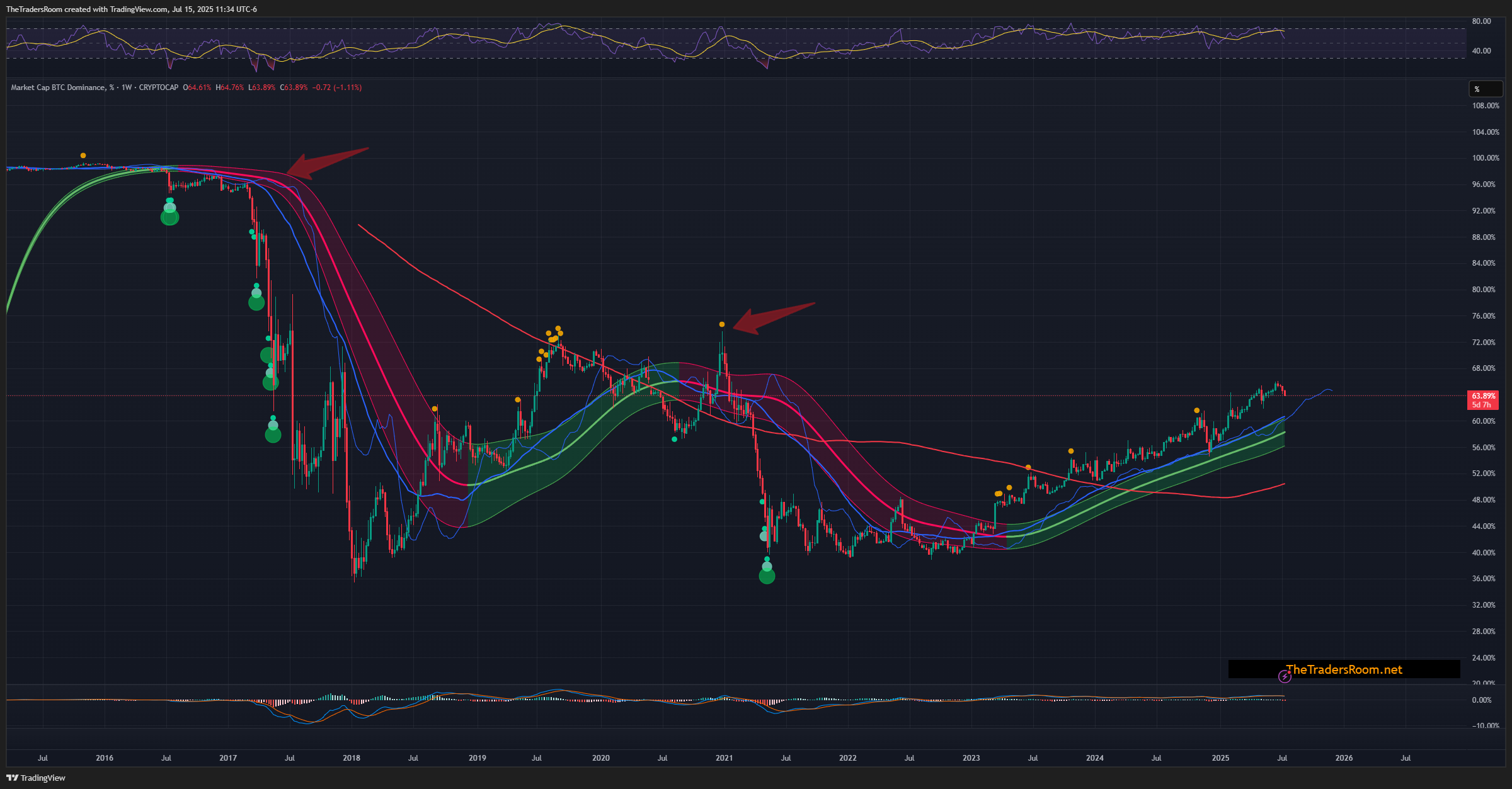
Task: Click the 80.00 level on RSI axis
Action: click(1481, 21)
